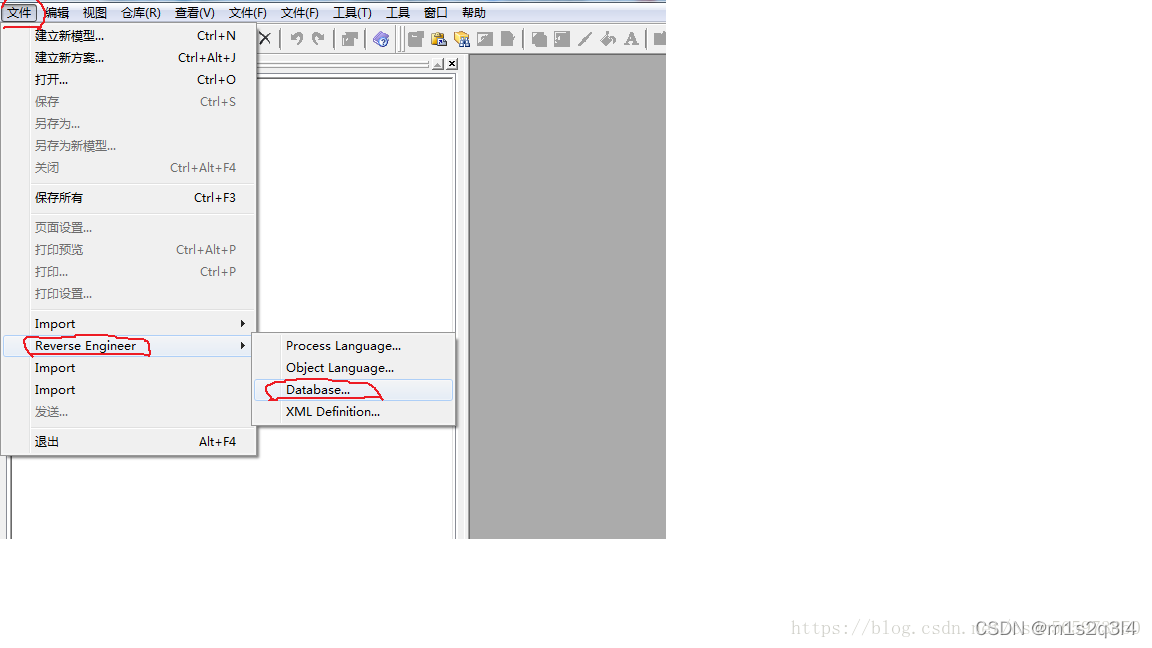Viewport: 1152px width, 648px height.
Task: Click the paint bucket fill icon
Action: point(608,39)
